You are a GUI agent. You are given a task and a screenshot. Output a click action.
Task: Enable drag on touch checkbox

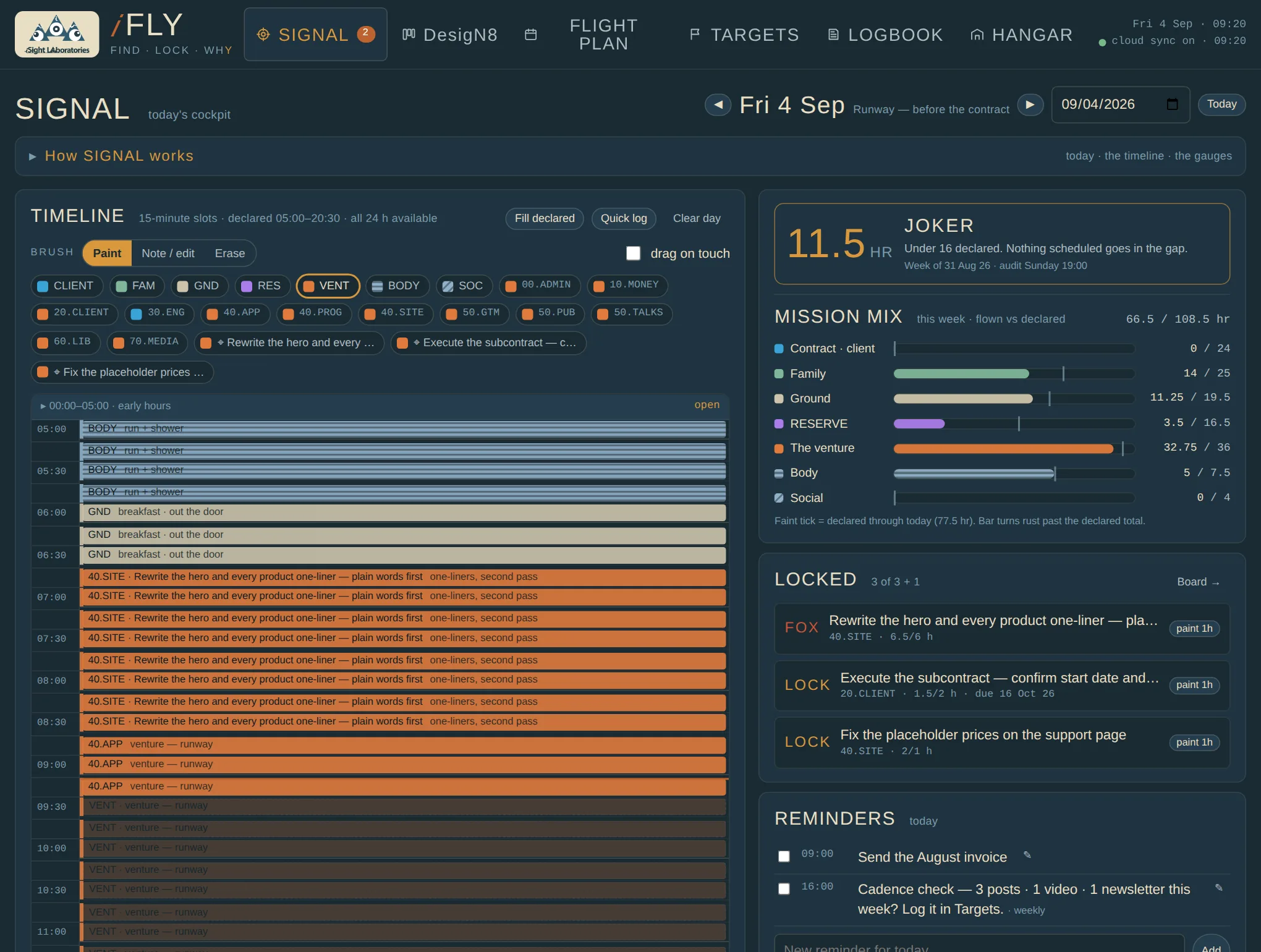[633, 253]
